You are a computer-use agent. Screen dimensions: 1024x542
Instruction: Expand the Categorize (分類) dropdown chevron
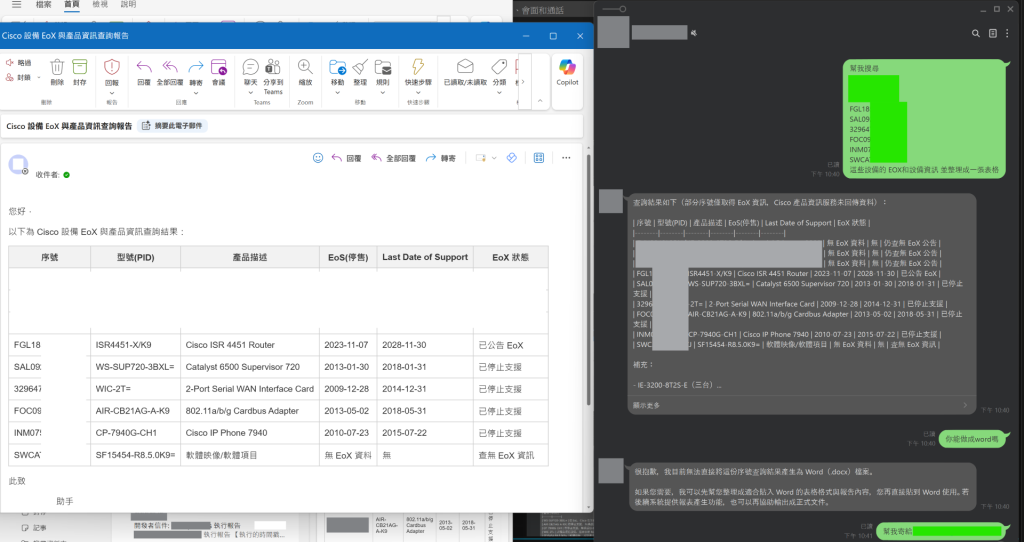[499, 93]
